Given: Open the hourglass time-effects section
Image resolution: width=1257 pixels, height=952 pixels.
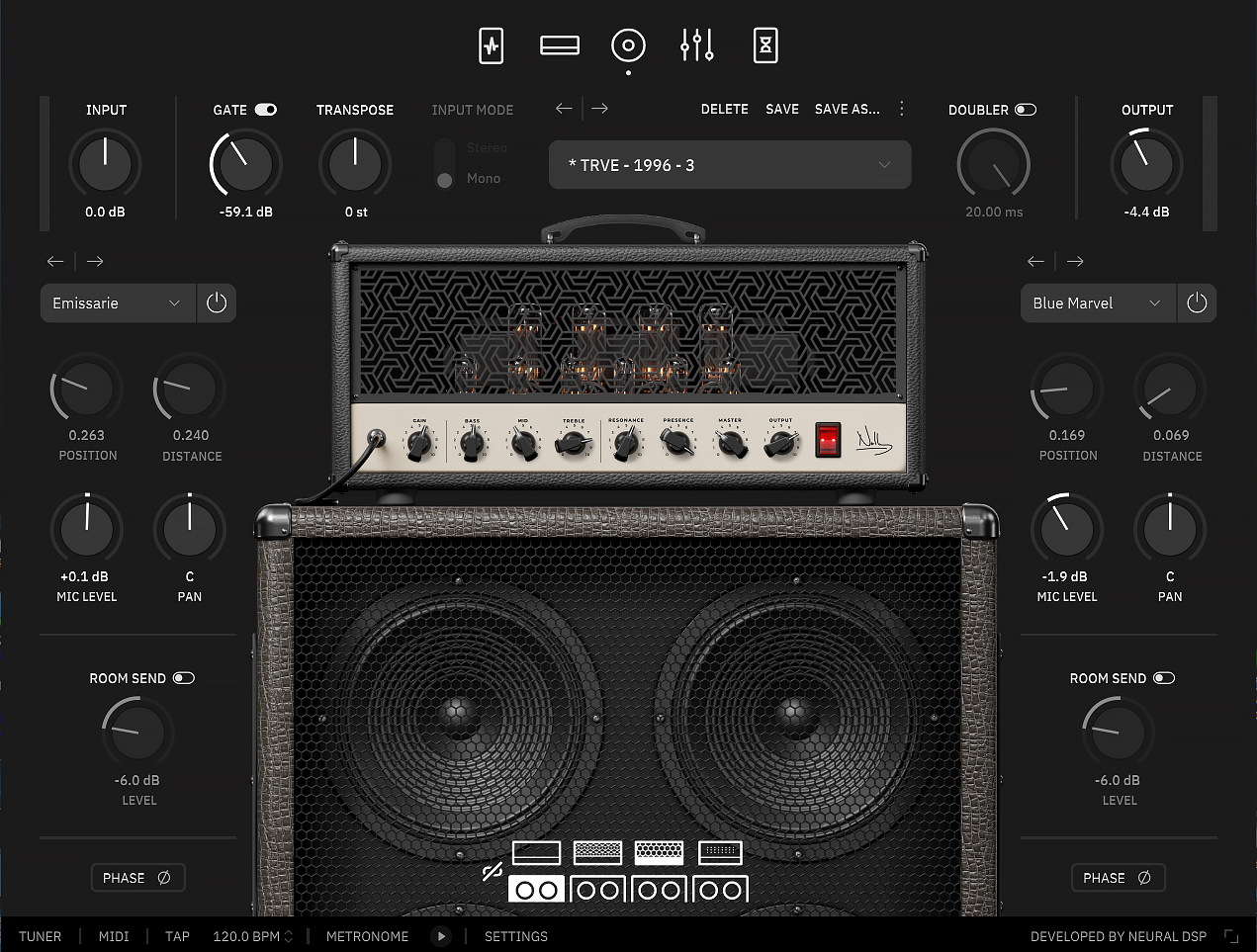Looking at the screenshot, I should click(x=765, y=45).
